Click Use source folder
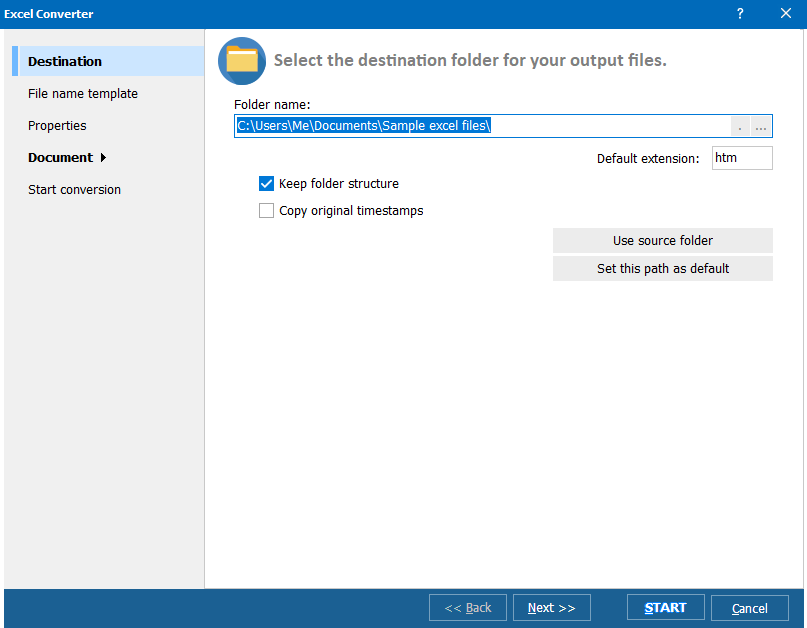Viewport: 807px width, 628px height. 662,240
